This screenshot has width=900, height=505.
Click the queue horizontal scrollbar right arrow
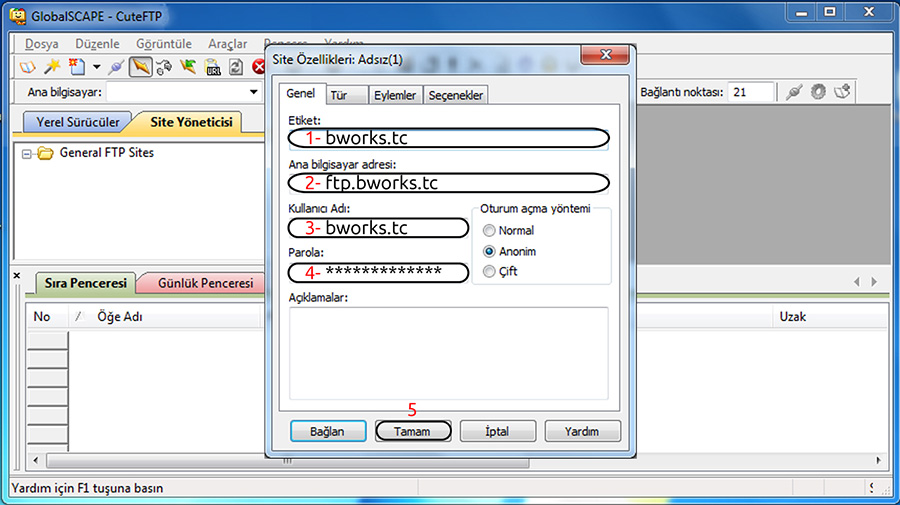tap(878, 460)
